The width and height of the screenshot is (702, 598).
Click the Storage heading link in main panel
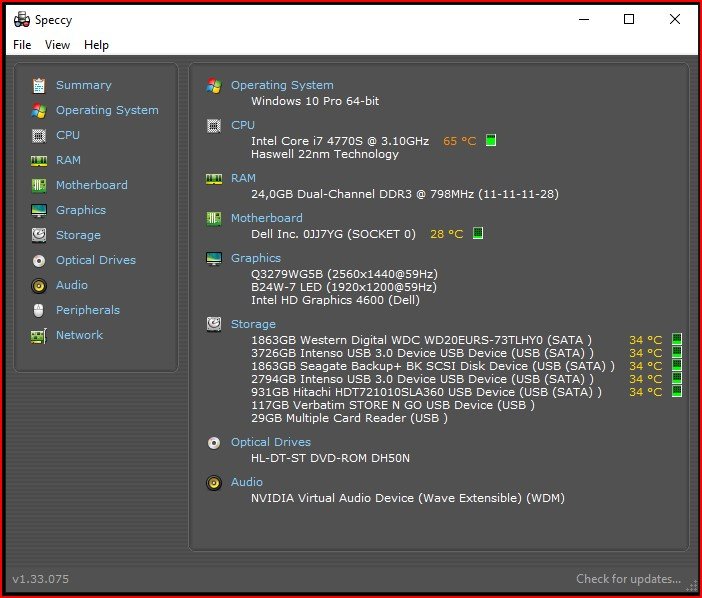coord(253,324)
